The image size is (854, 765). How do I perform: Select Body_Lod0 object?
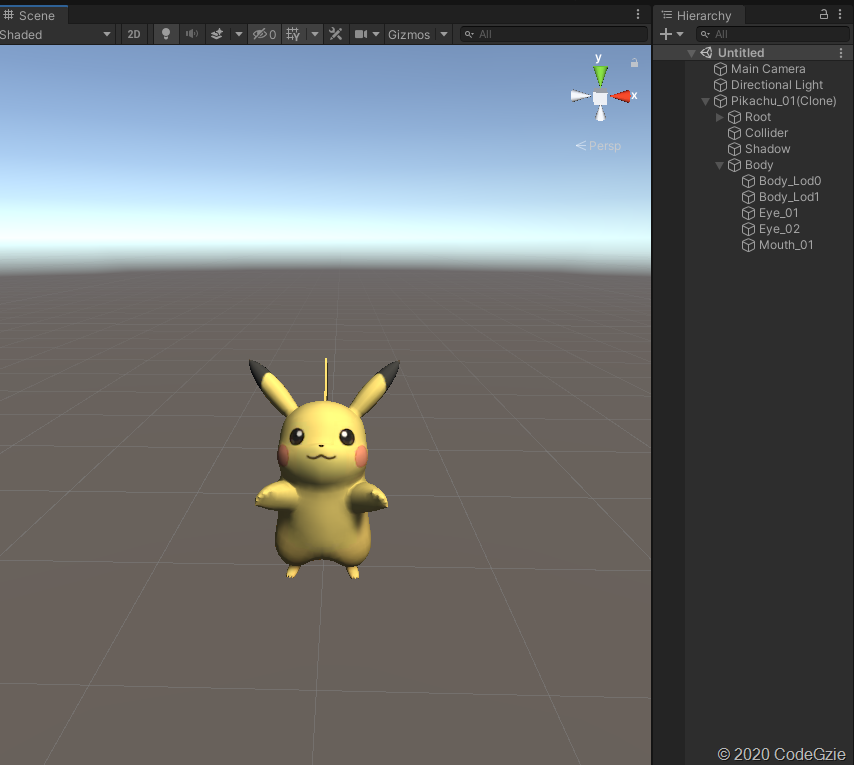(x=790, y=181)
